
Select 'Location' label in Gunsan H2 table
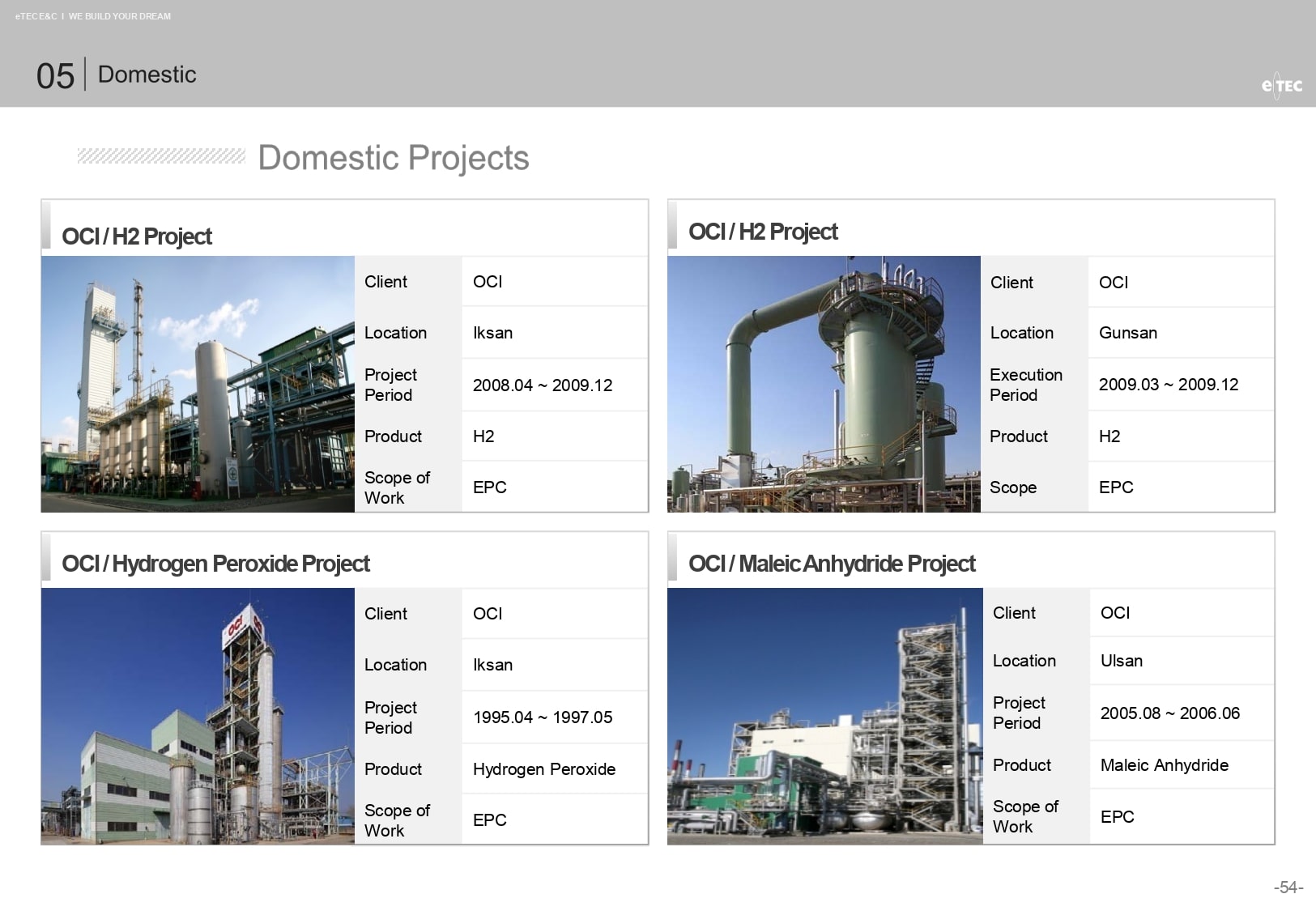pyautogui.click(x=1022, y=333)
